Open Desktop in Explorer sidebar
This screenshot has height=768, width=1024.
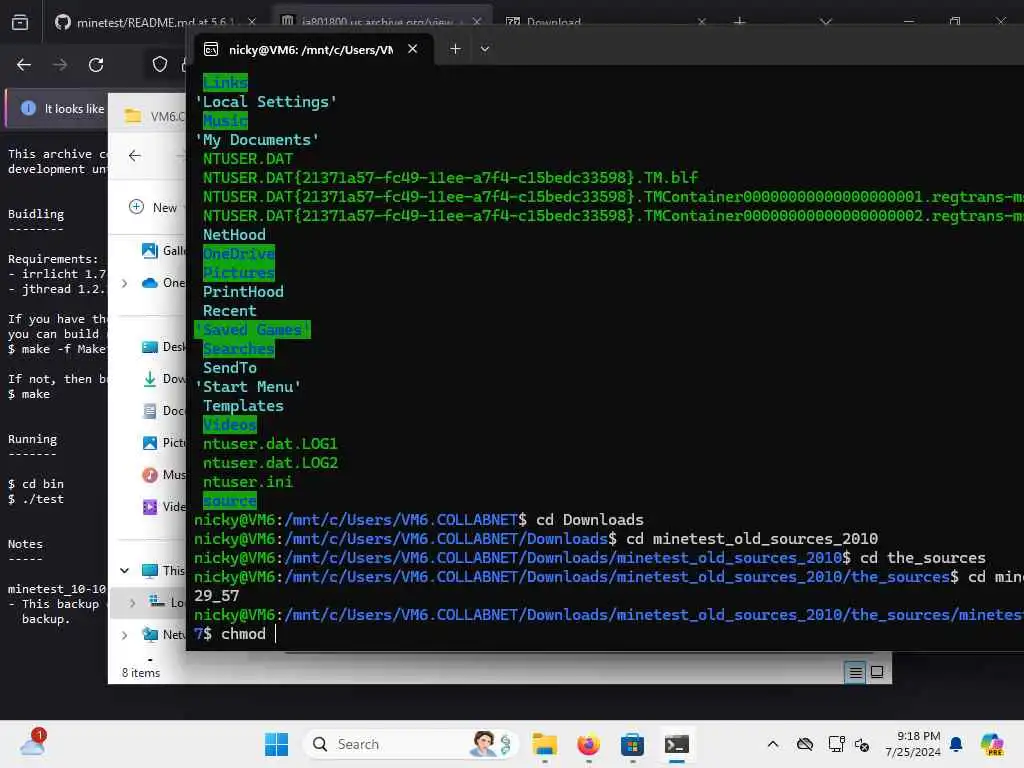(162, 347)
